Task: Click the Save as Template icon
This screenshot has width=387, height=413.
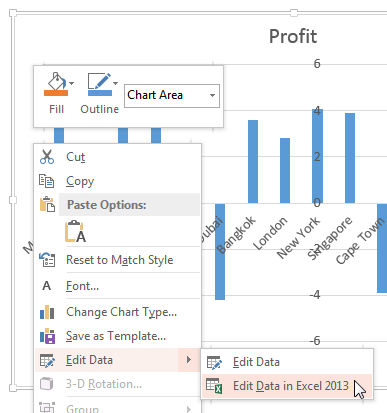Action: click(47, 336)
